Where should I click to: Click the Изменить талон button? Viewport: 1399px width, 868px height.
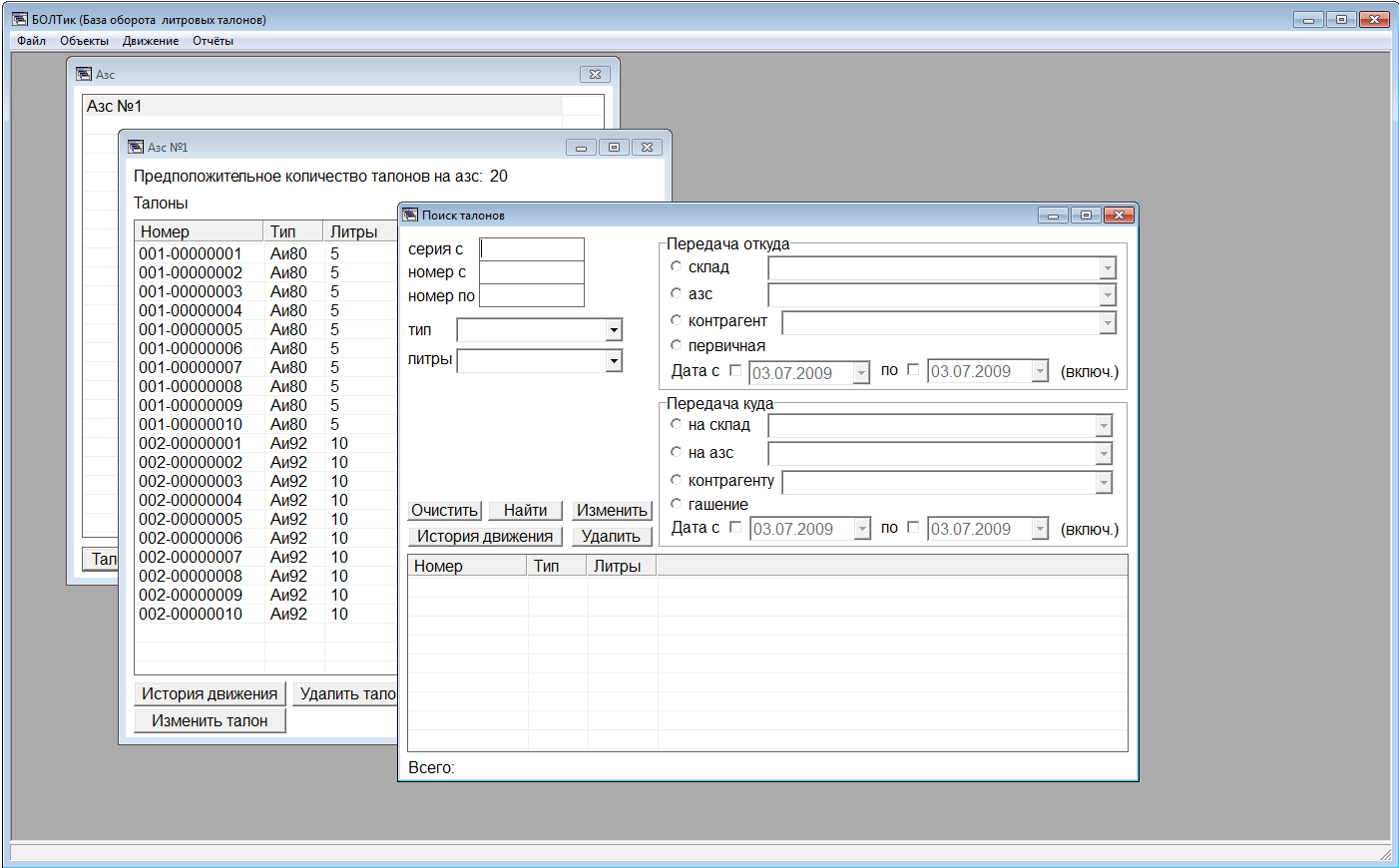[x=210, y=720]
